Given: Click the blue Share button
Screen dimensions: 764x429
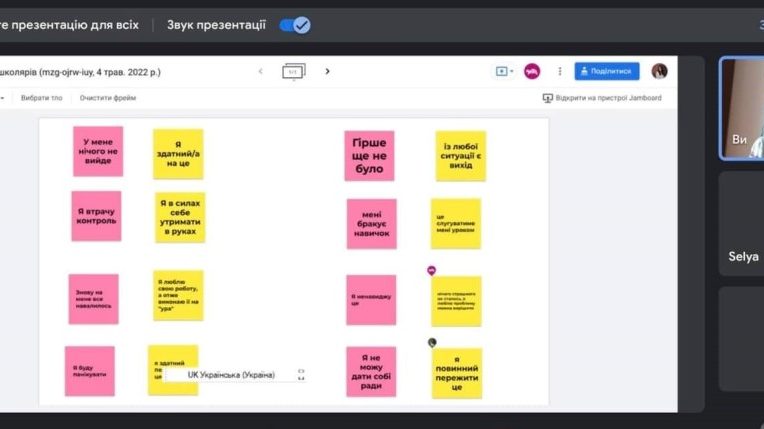Looking at the screenshot, I should click(606, 71).
